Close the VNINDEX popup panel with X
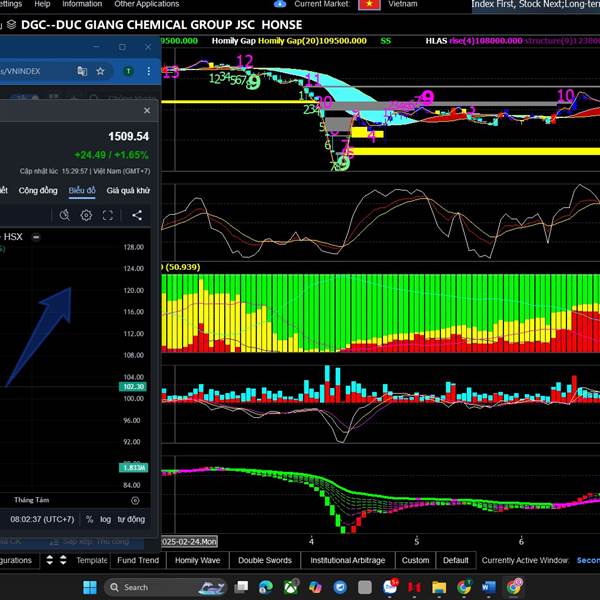The width and height of the screenshot is (600, 600). pos(147,111)
